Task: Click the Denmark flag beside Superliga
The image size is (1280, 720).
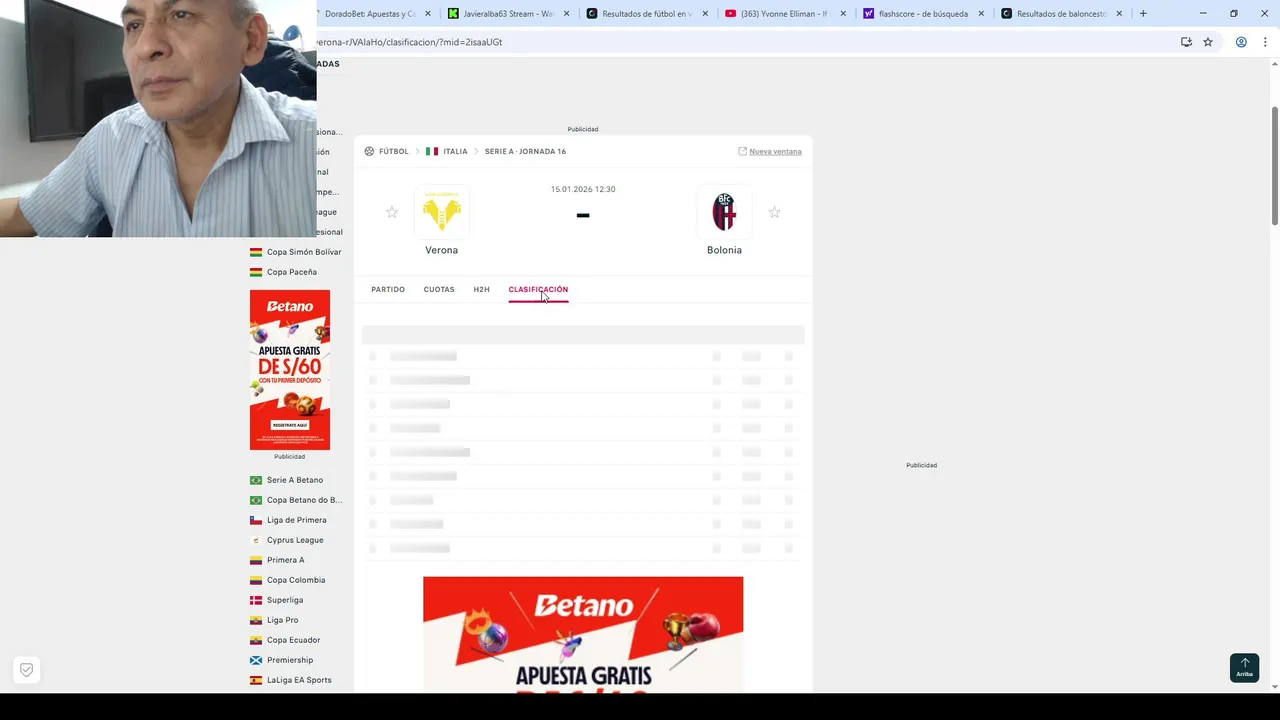Action: (x=256, y=600)
